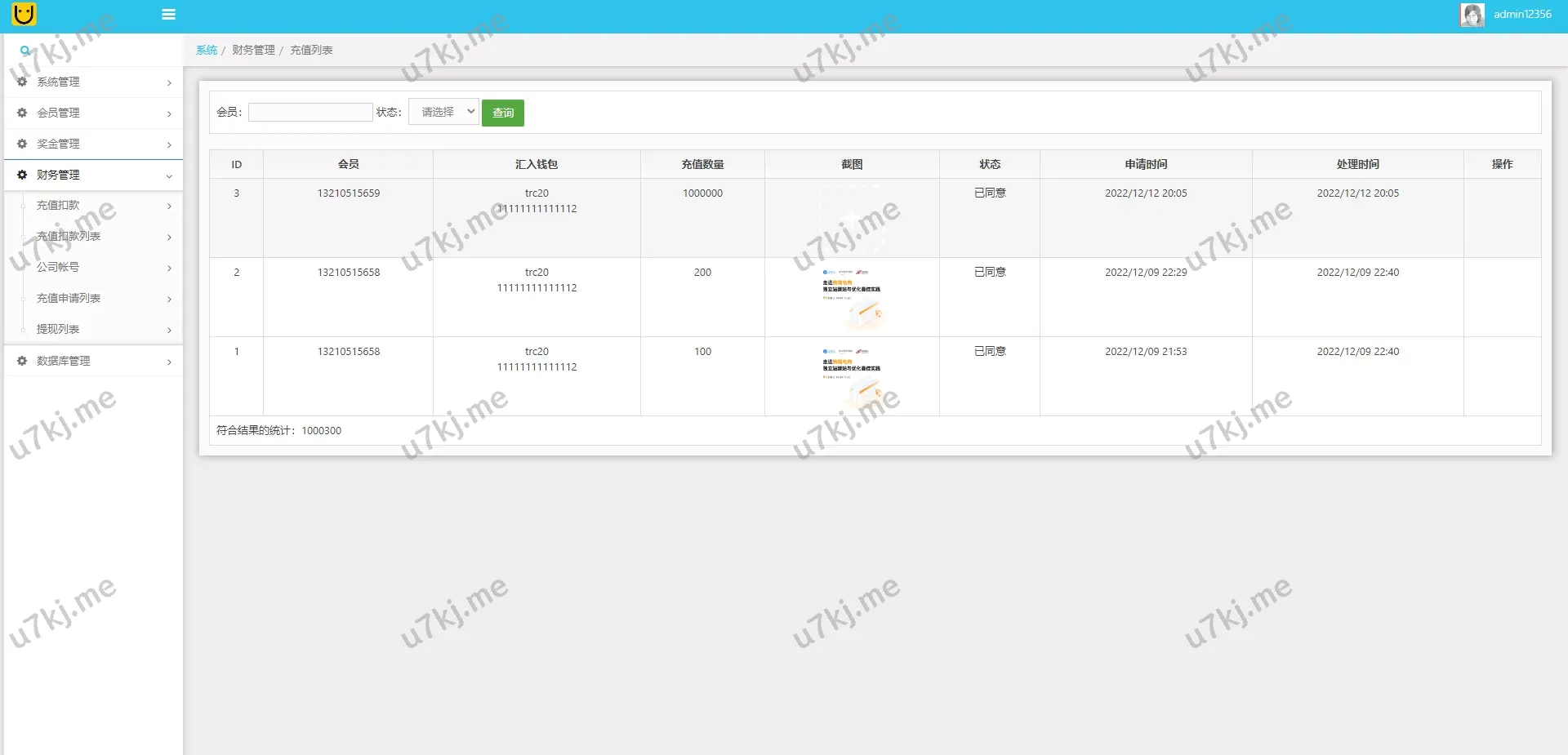Click the gear icon beside 系统管理
The image size is (1568, 755).
click(x=22, y=82)
